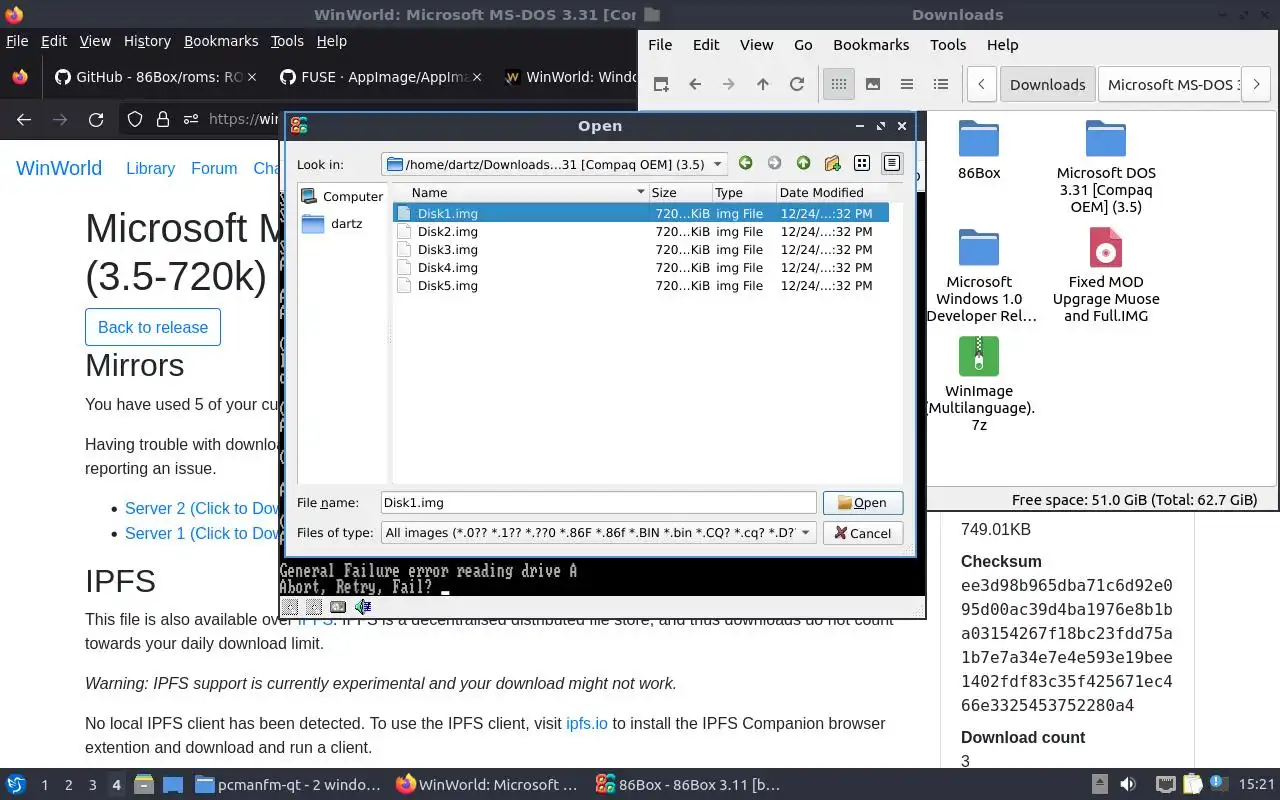Sort file list by Type column
1280x800 pixels.
[x=744, y=192]
